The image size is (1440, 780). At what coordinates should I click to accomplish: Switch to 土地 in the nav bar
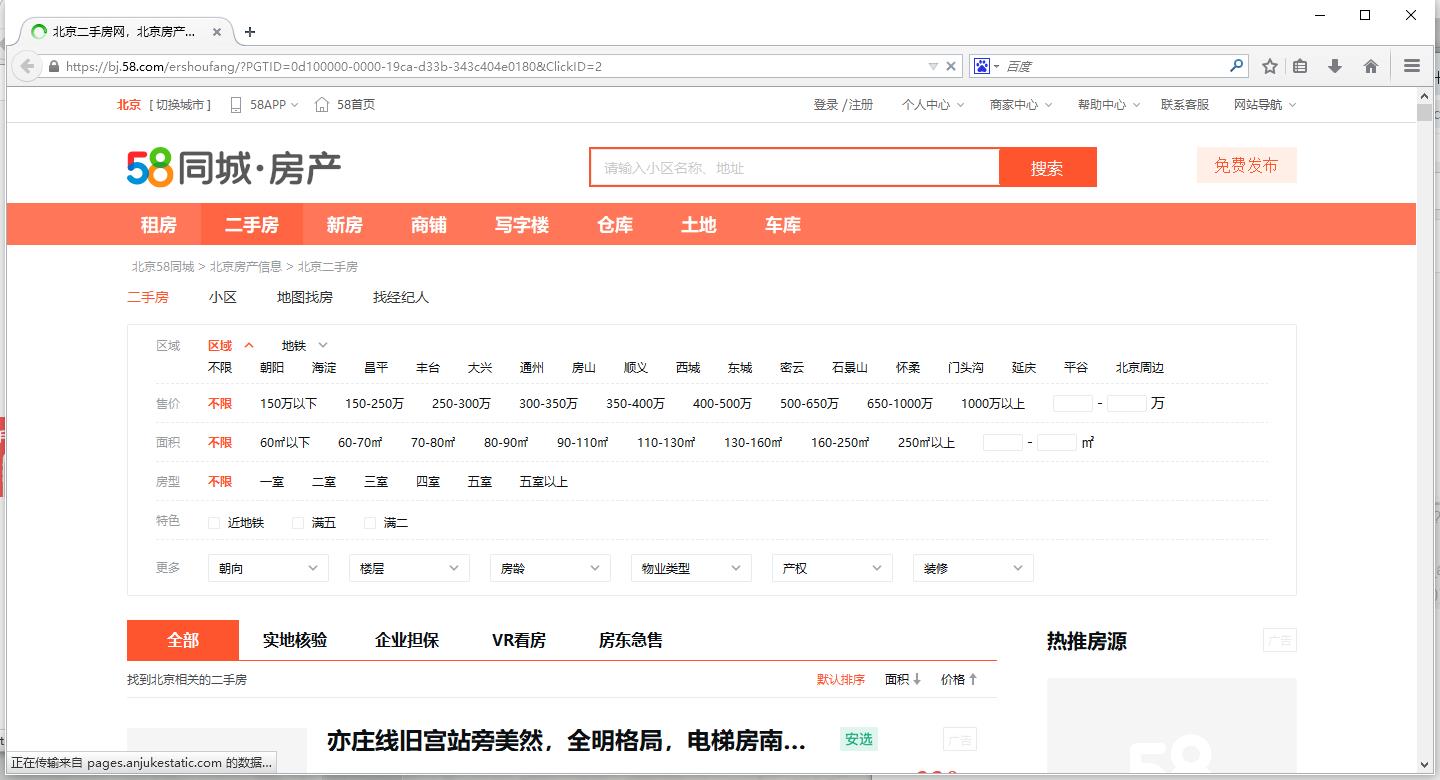(698, 225)
